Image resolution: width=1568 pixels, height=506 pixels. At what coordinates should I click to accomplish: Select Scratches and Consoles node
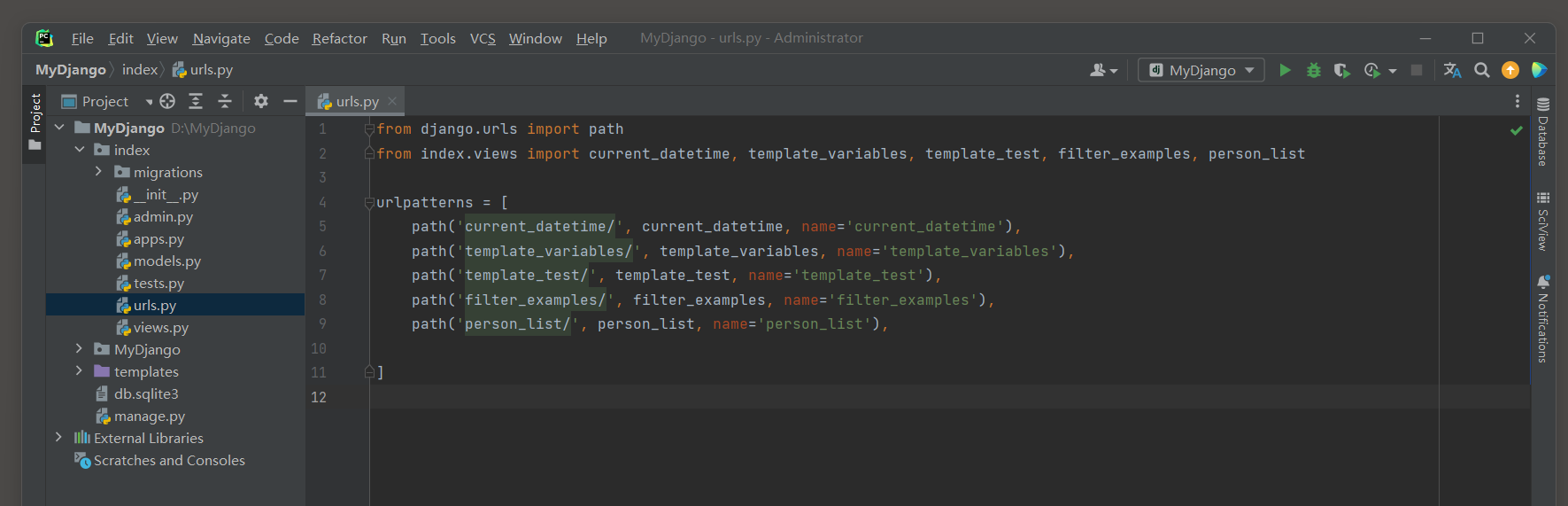159,460
